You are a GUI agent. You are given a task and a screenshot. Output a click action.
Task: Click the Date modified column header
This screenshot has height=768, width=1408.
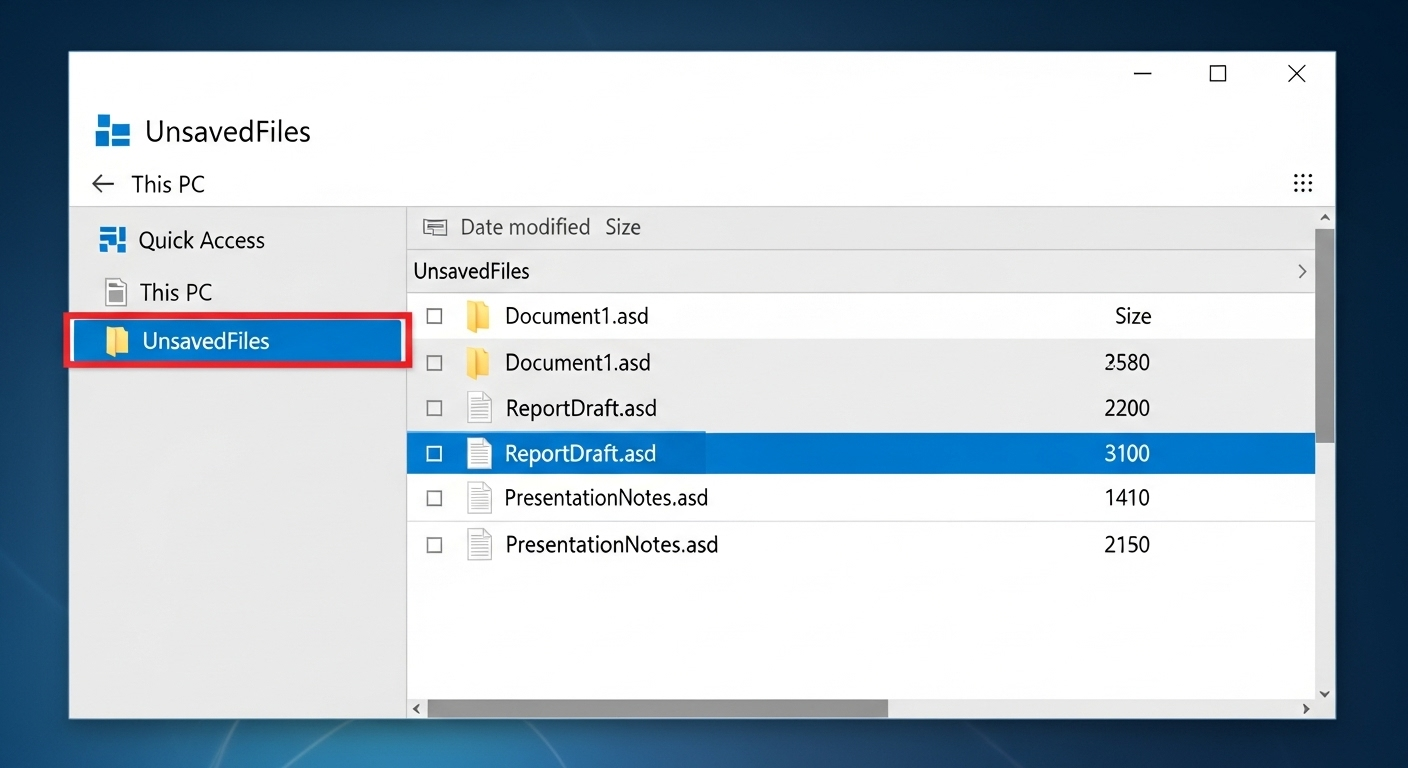tap(524, 227)
